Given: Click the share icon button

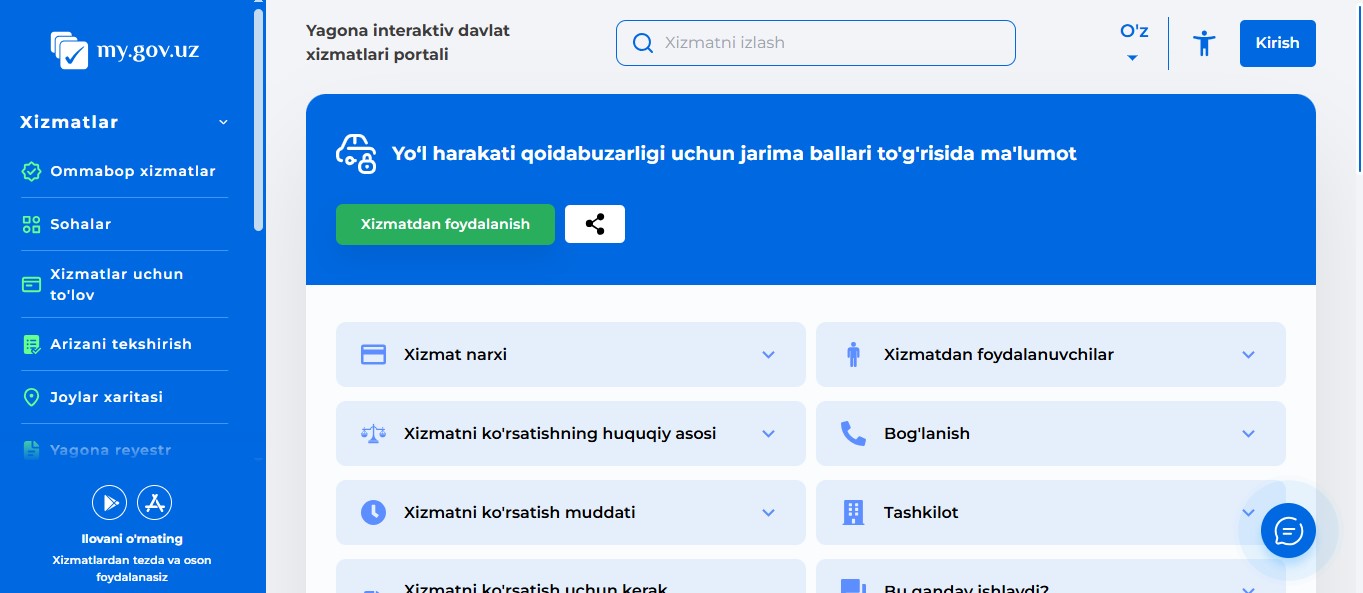Looking at the screenshot, I should click(595, 224).
